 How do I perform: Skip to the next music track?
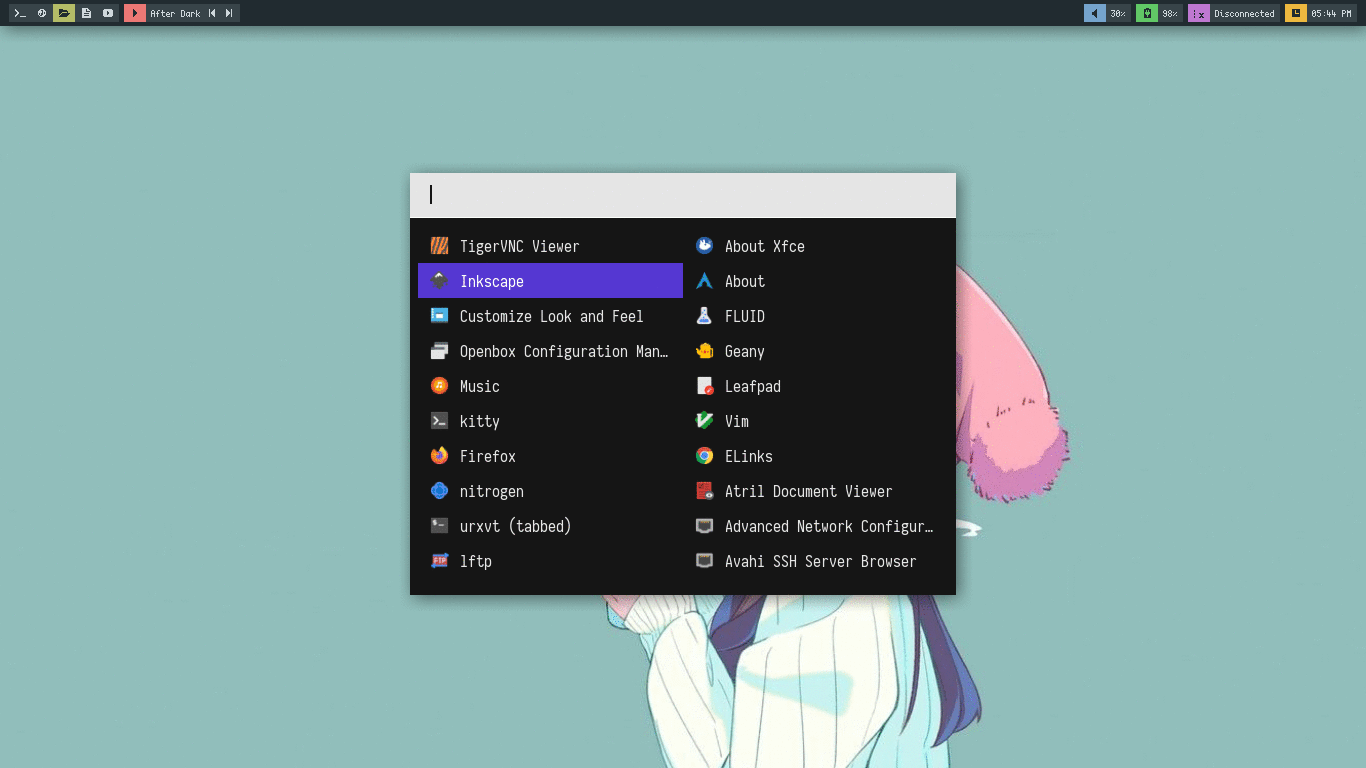[229, 13]
